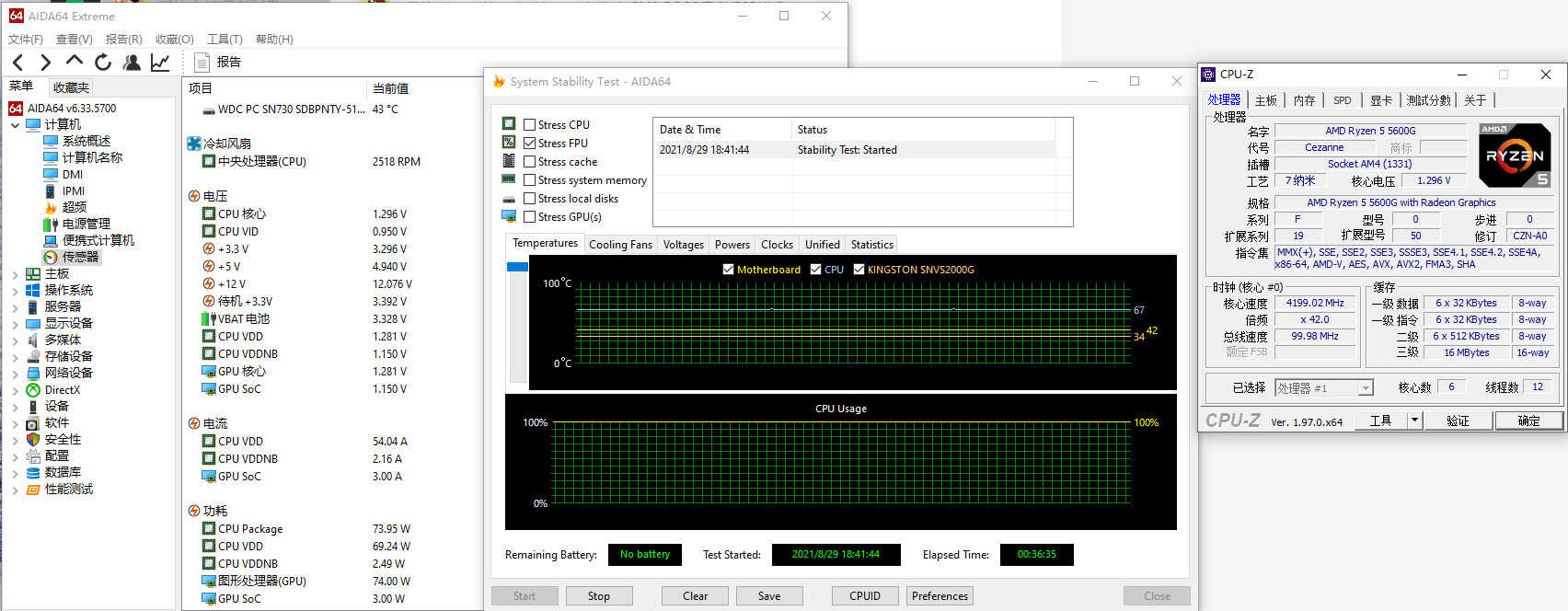Click the AIDA64 Extreme title bar icon

[16, 16]
